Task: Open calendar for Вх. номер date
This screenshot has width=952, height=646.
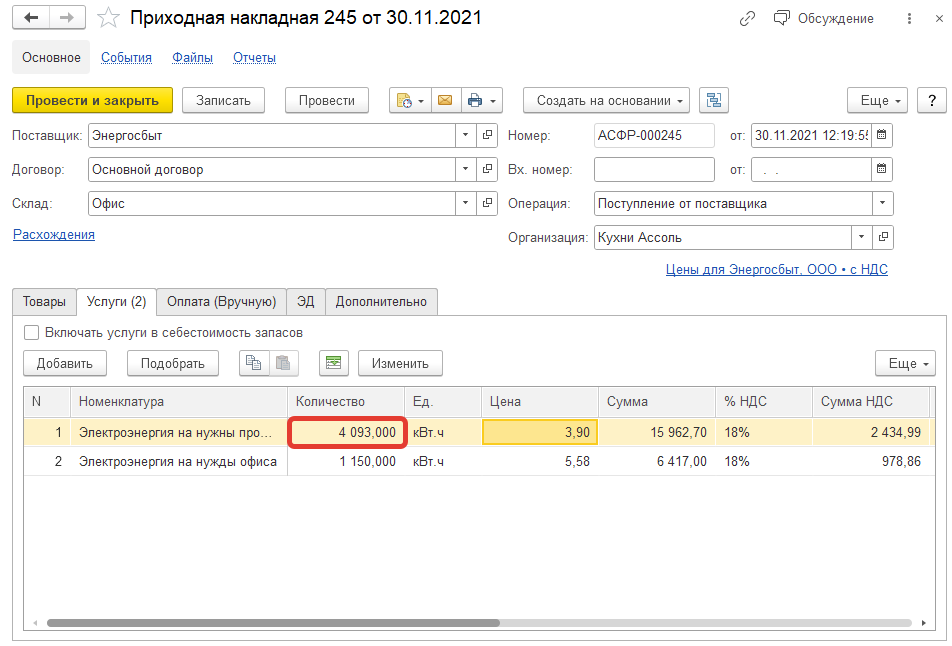Action: (x=882, y=169)
